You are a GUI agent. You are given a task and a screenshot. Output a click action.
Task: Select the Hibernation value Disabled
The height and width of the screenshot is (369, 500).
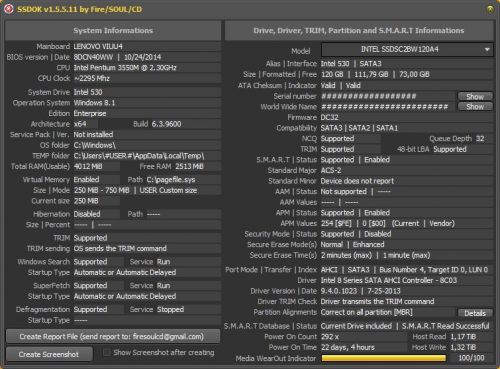pyautogui.click(x=87, y=214)
